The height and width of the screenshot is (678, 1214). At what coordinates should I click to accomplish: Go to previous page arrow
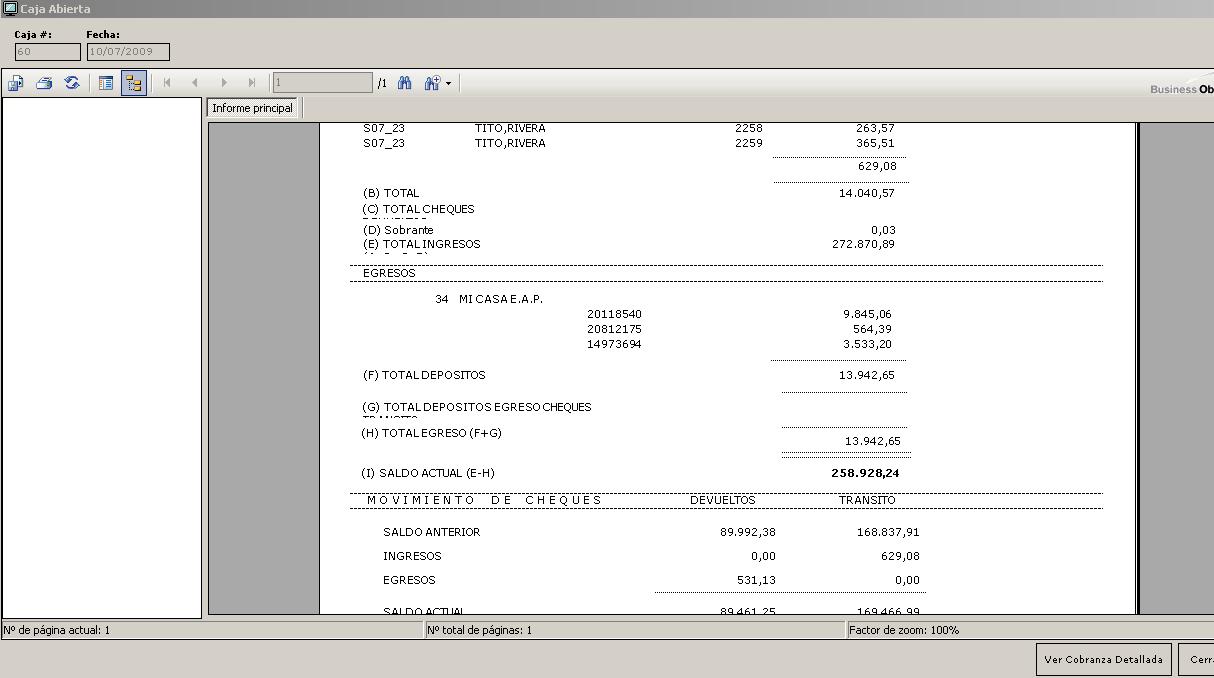195,83
